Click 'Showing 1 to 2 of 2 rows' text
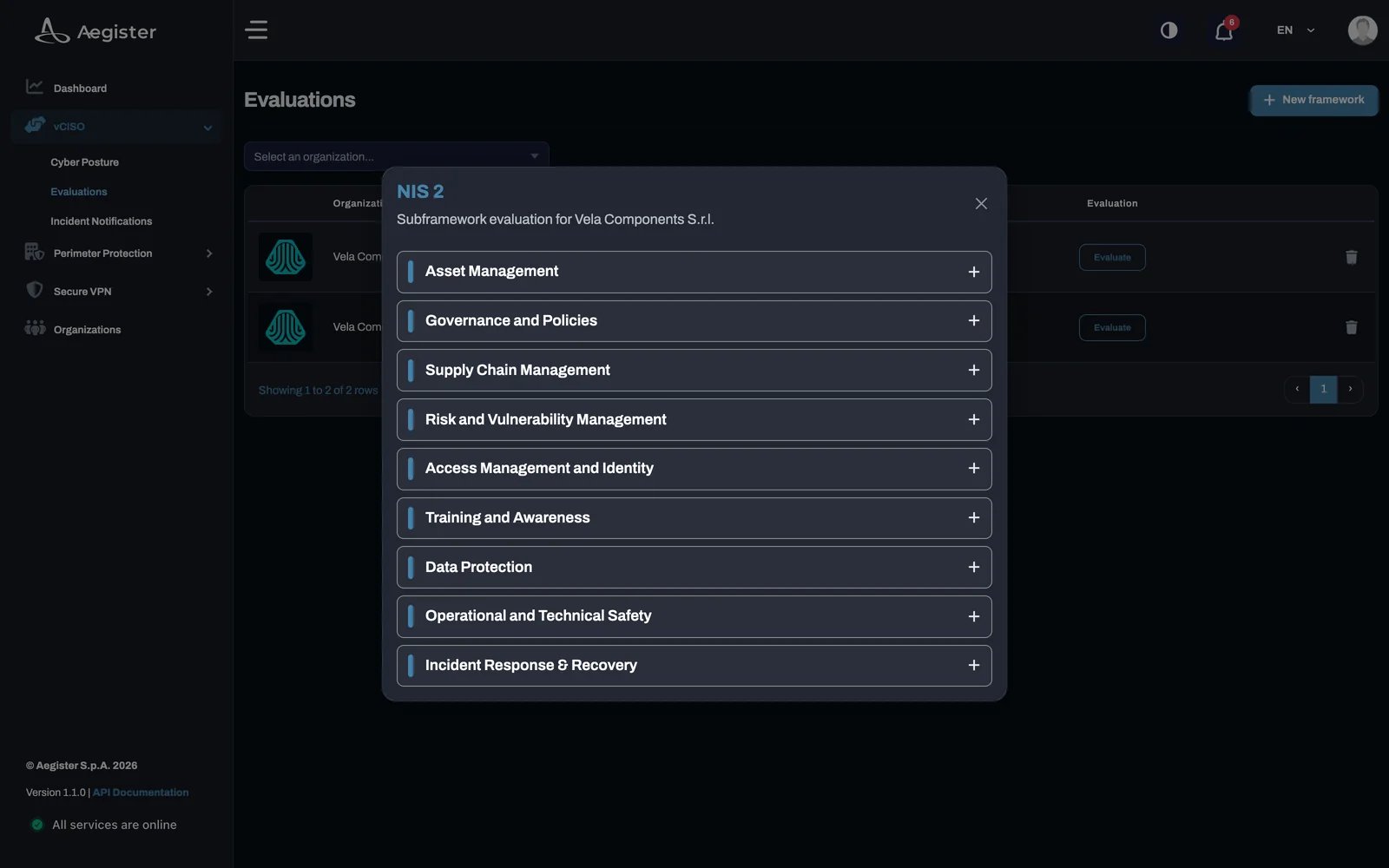 [318, 391]
